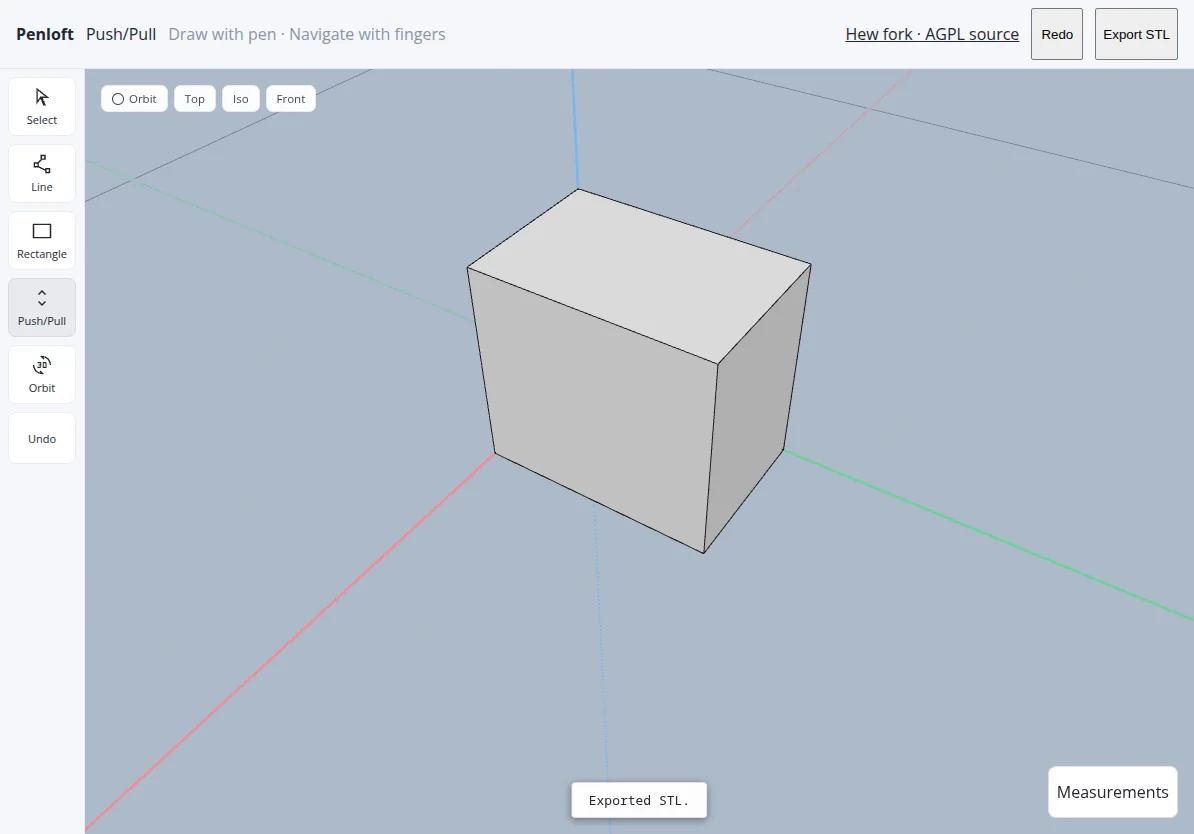Switch to Front view
Screen dimensions: 1194x834
pyautogui.click(x=291, y=99)
